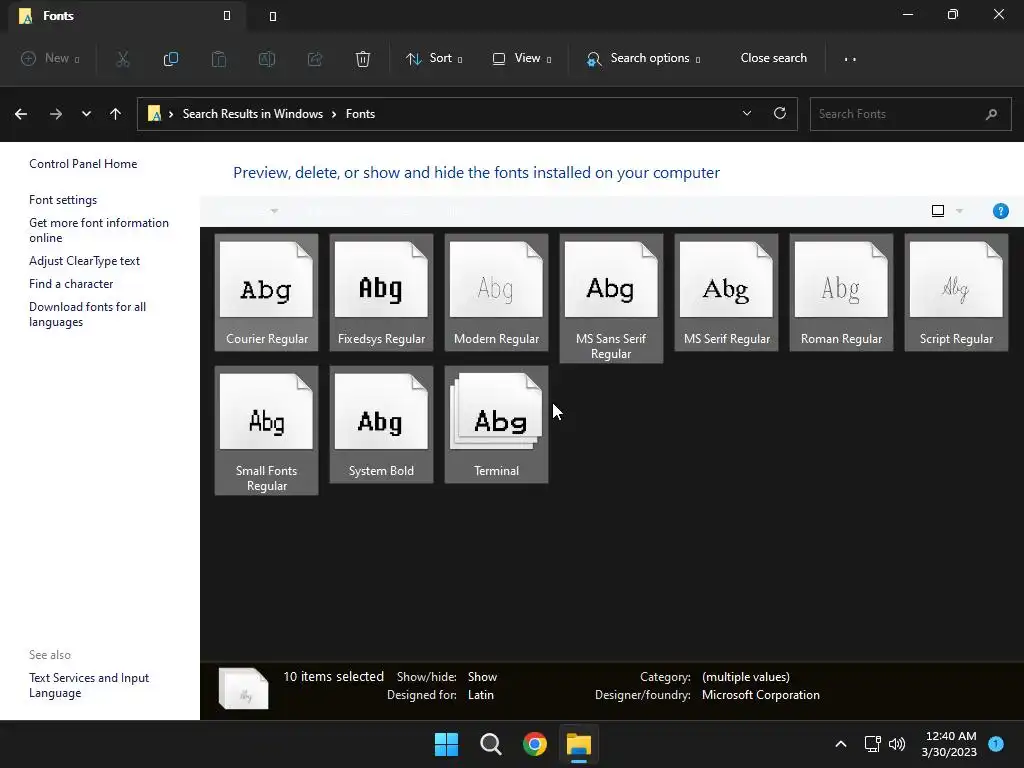
Task: Click the 'Microsoft Corporation' designer value
Action: tap(760, 695)
